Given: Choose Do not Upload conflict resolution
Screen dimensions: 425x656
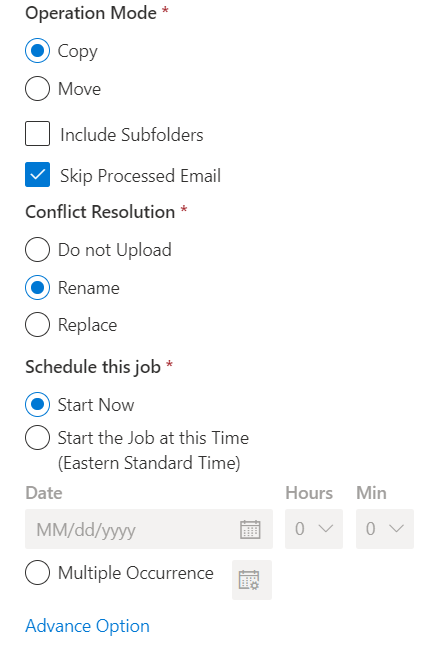Looking at the screenshot, I should click(38, 249).
